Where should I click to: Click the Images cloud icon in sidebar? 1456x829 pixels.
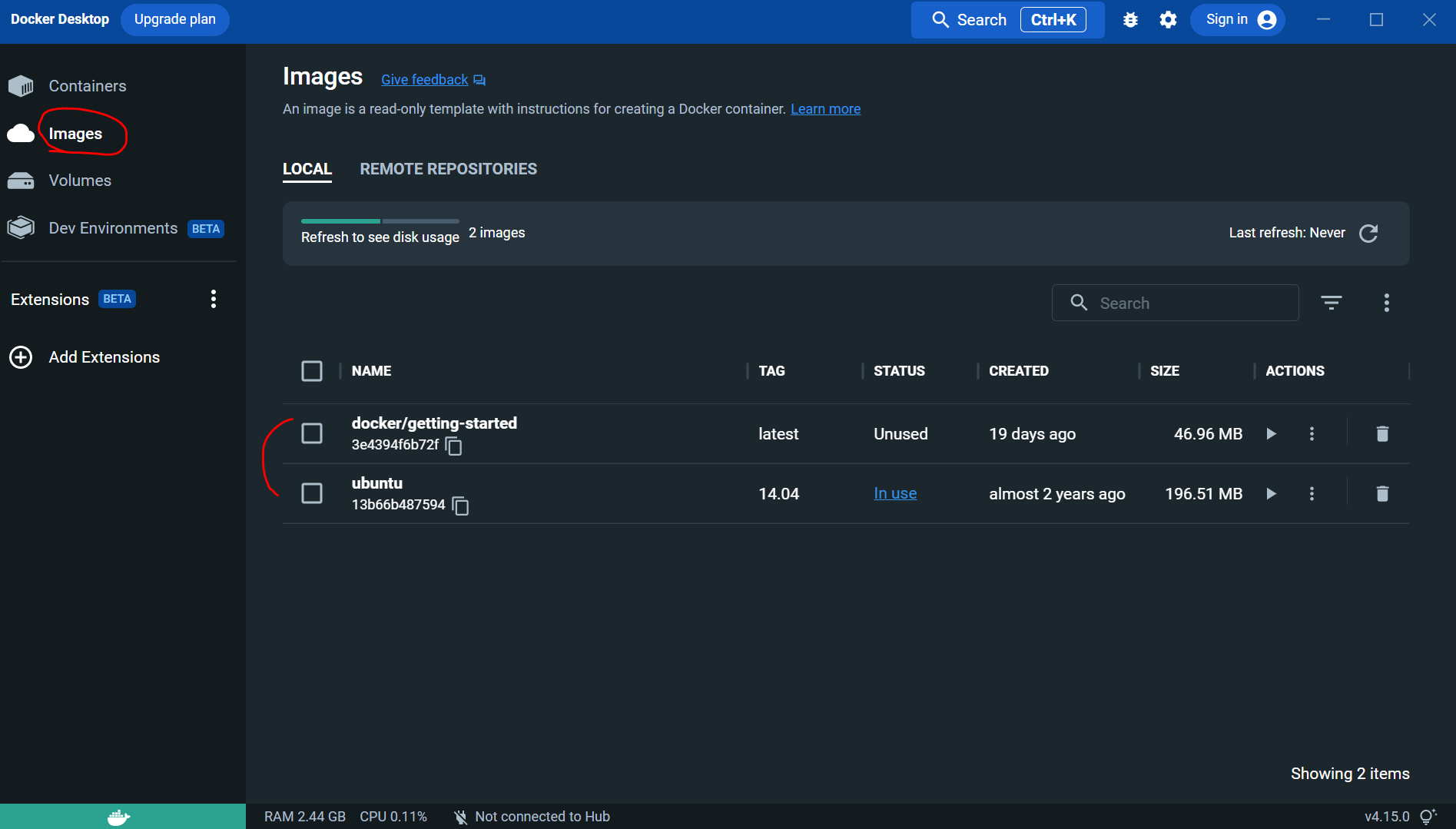[x=21, y=134]
